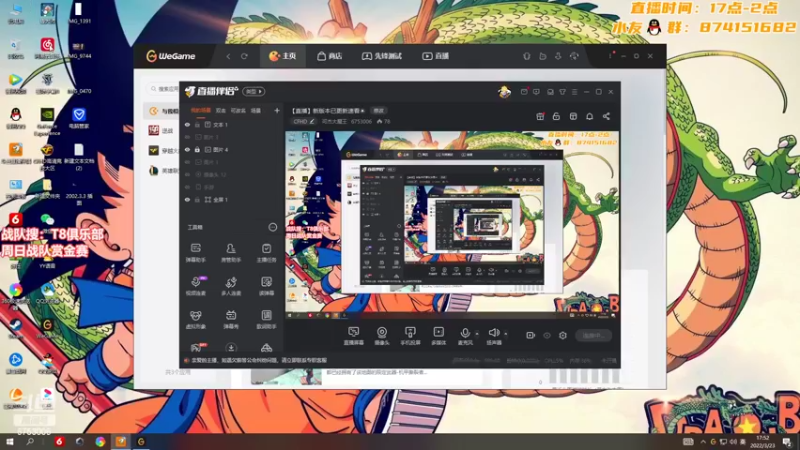
Task: Edit the CFHD category tag
Action: pos(304,121)
